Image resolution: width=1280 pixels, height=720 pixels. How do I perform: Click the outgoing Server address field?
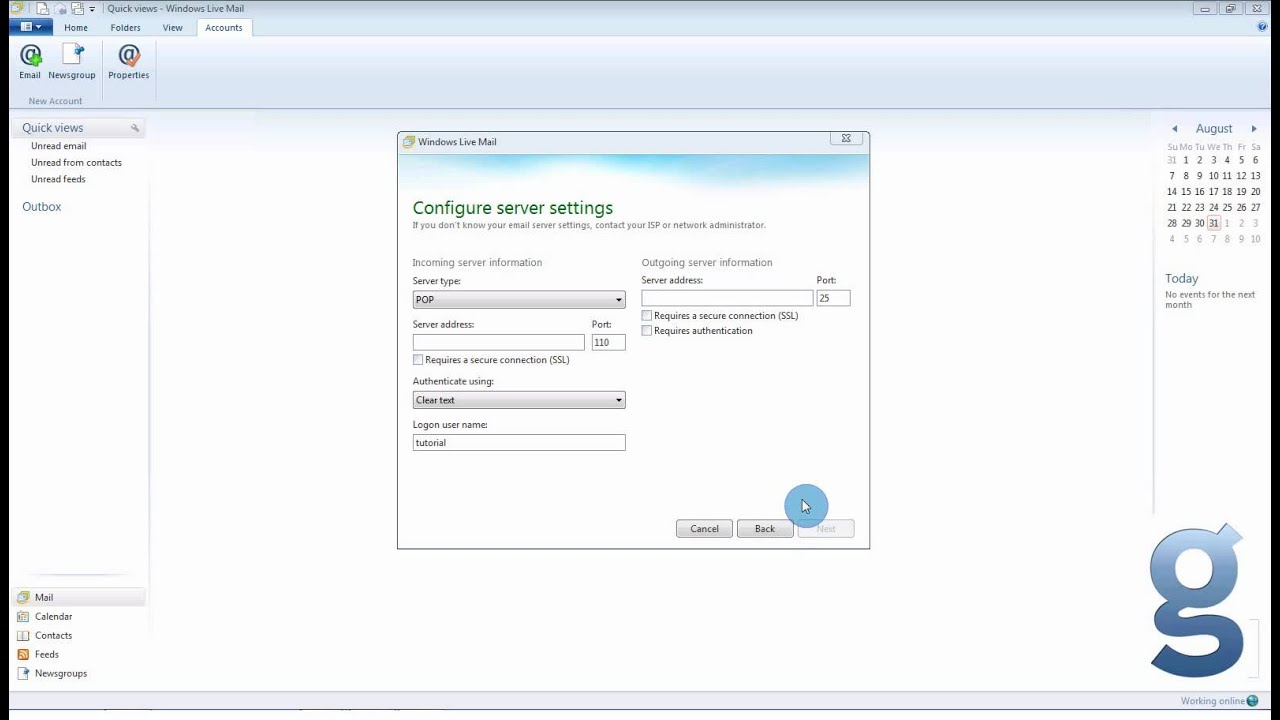[727, 298]
